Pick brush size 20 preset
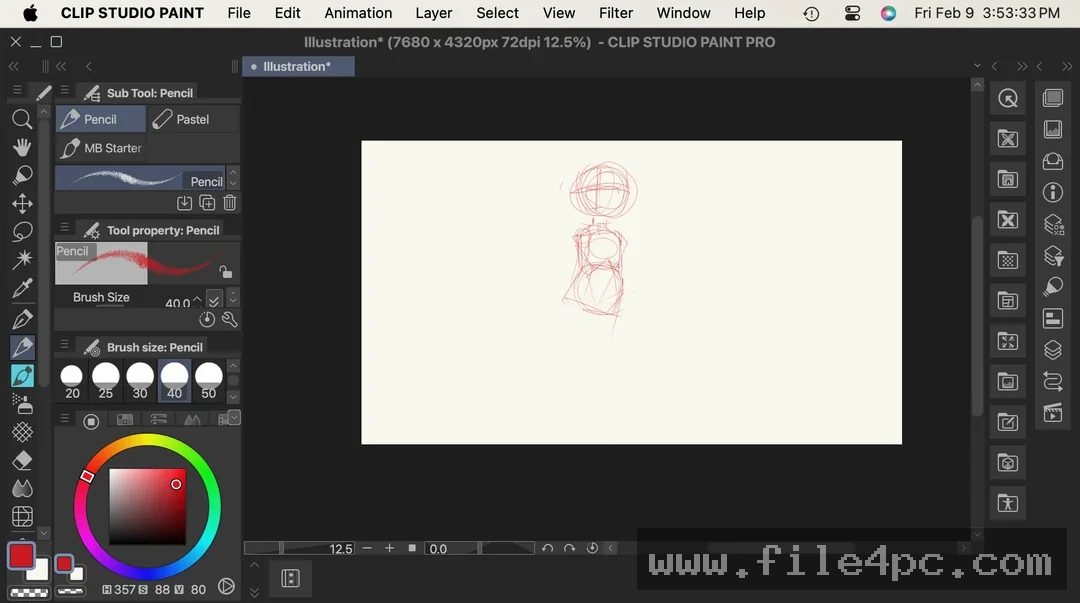 [x=72, y=381]
